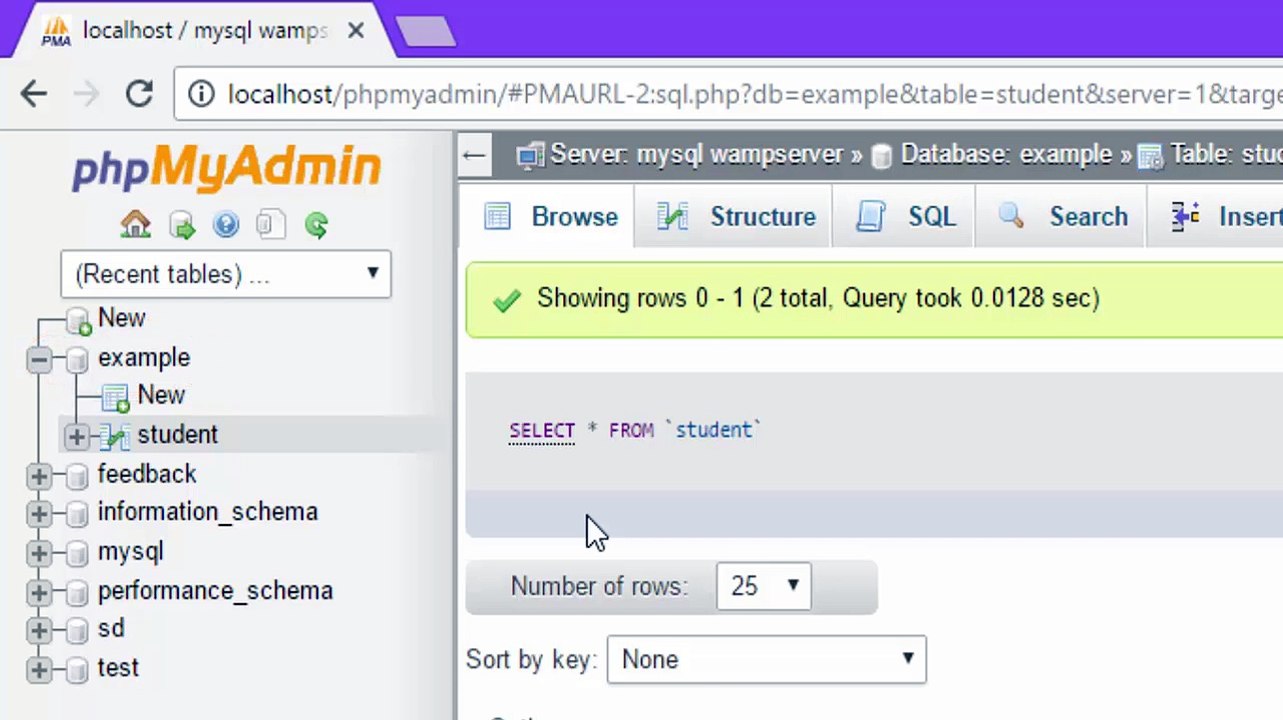Open the feedback database link

click(147, 474)
